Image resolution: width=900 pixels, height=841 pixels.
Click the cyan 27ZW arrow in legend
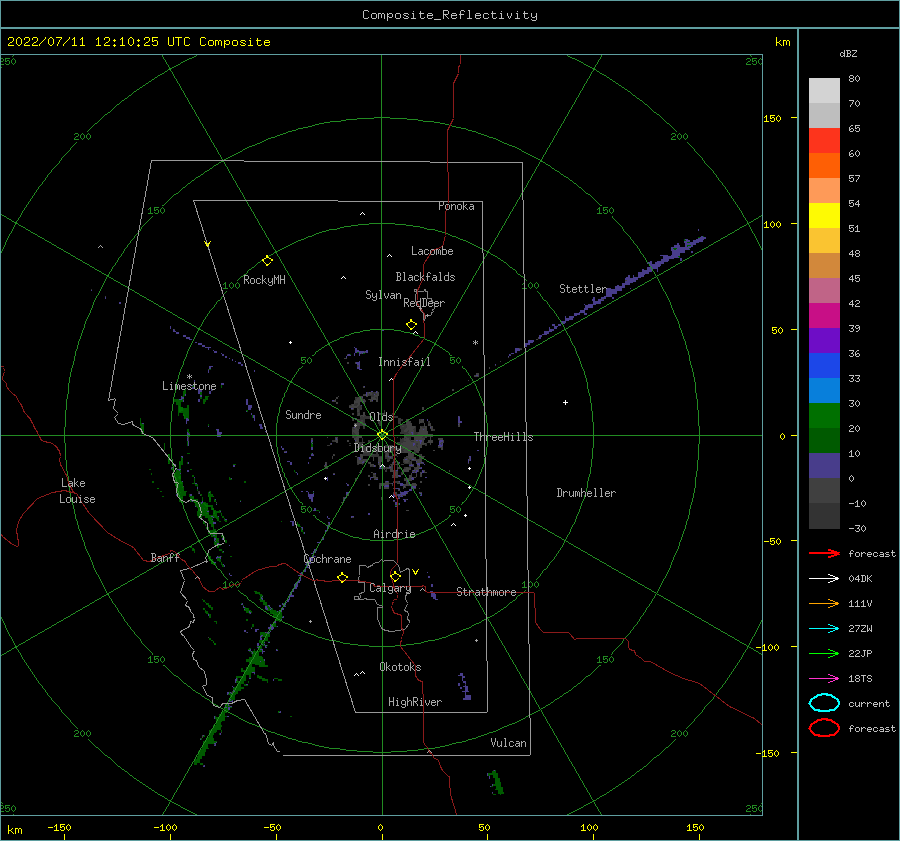point(824,629)
